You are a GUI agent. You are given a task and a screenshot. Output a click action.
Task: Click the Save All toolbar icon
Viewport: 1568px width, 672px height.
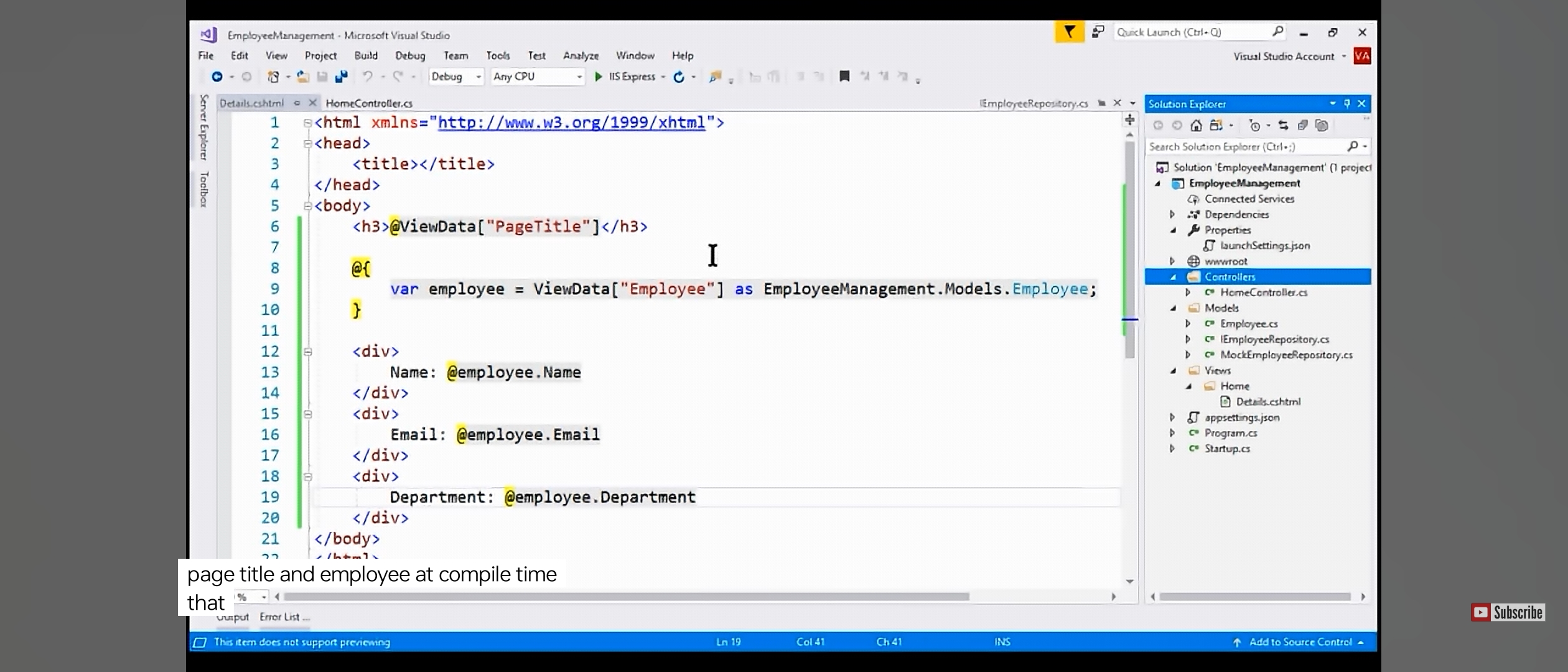341,77
